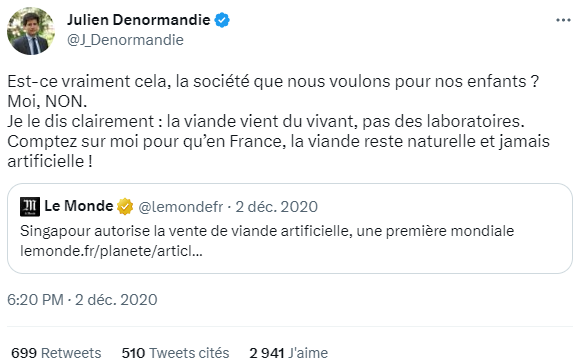Click the @lemondefr handle
This screenshot has height=364, width=577.
[181, 207]
